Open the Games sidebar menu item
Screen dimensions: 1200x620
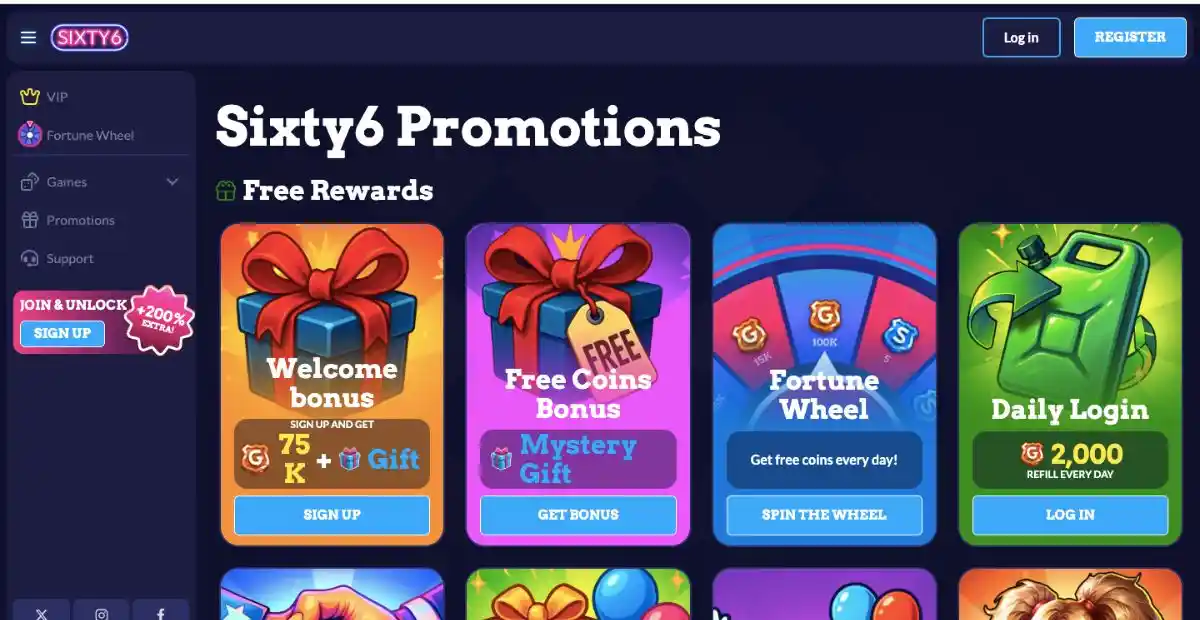click(x=100, y=182)
